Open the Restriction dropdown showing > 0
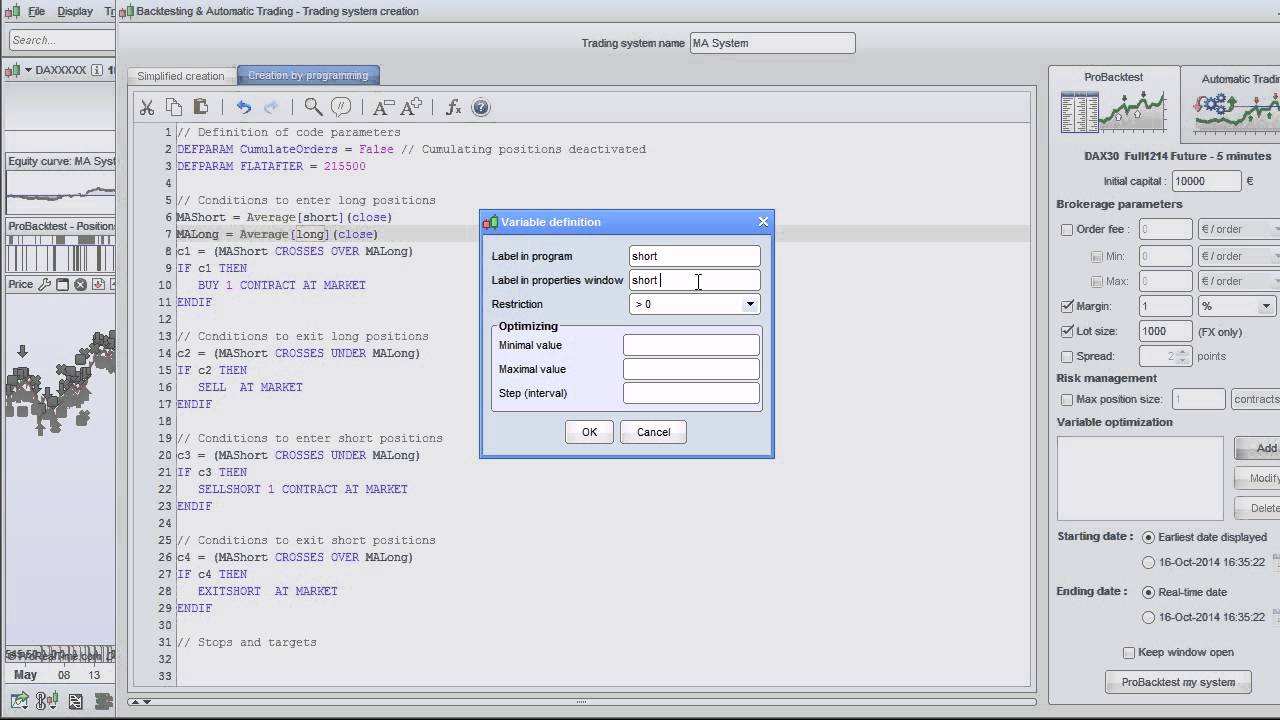This screenshot has width=1280, height=720. (694, 304)
